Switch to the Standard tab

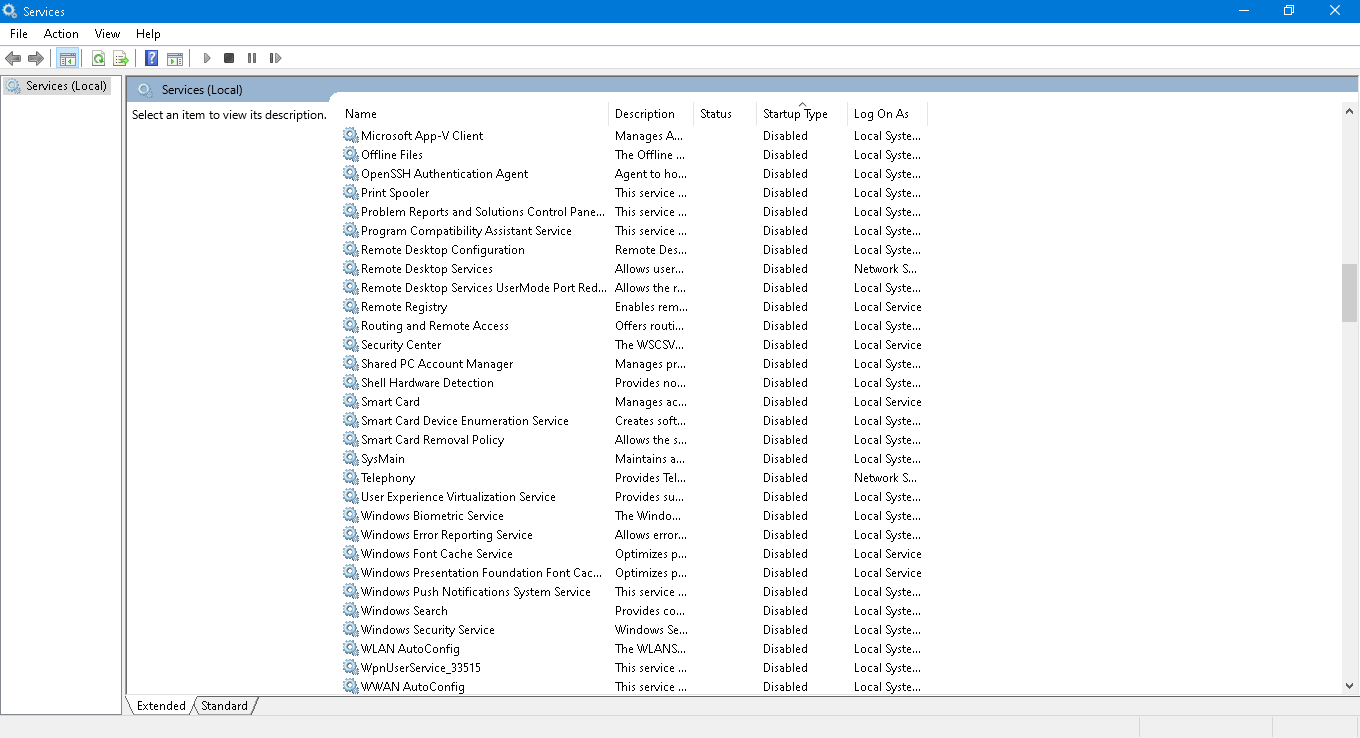tap(224, 706)
